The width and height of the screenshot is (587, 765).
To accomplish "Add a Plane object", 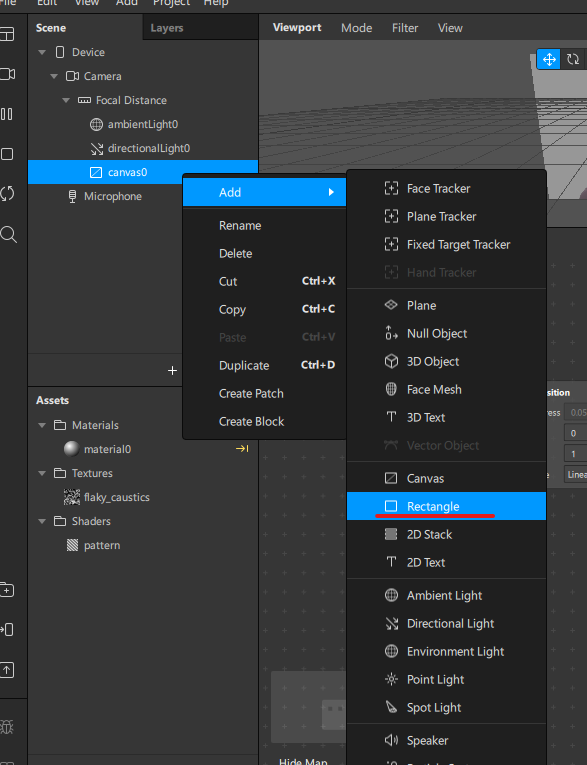I will coord(446,305).
